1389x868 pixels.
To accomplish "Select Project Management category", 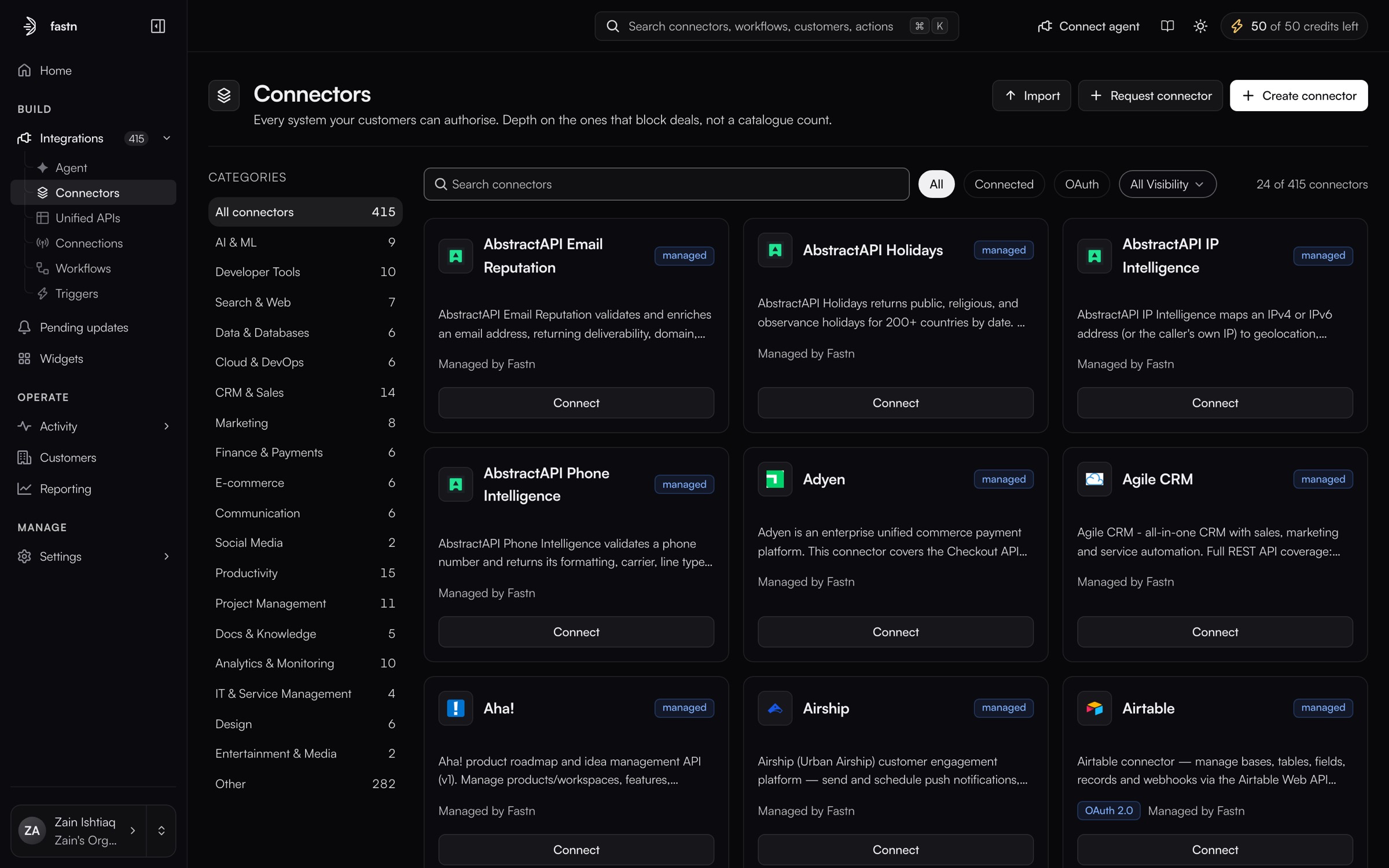I will (305, 603).
